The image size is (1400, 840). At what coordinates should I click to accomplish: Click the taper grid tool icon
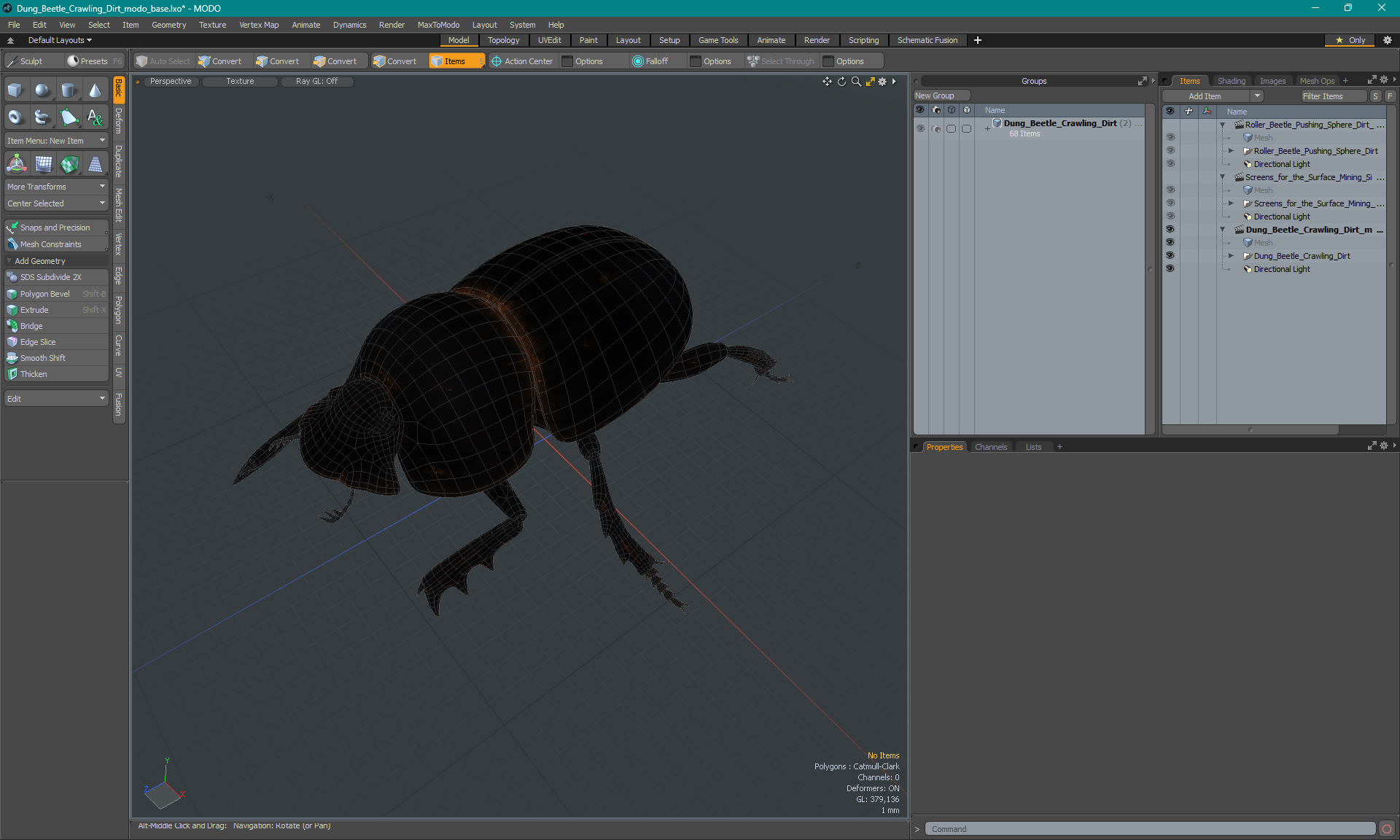95,165
